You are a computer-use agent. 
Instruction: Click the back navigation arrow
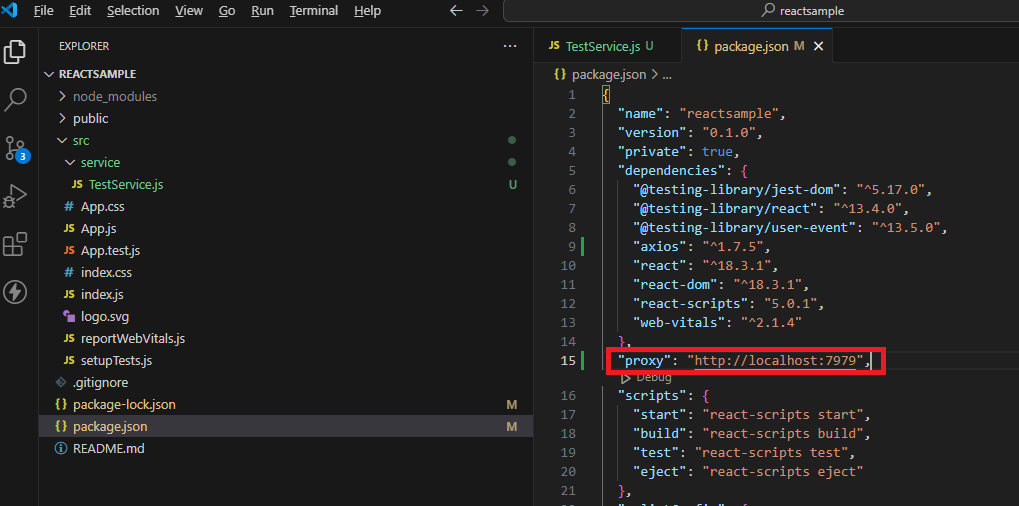tap(456, 11)
